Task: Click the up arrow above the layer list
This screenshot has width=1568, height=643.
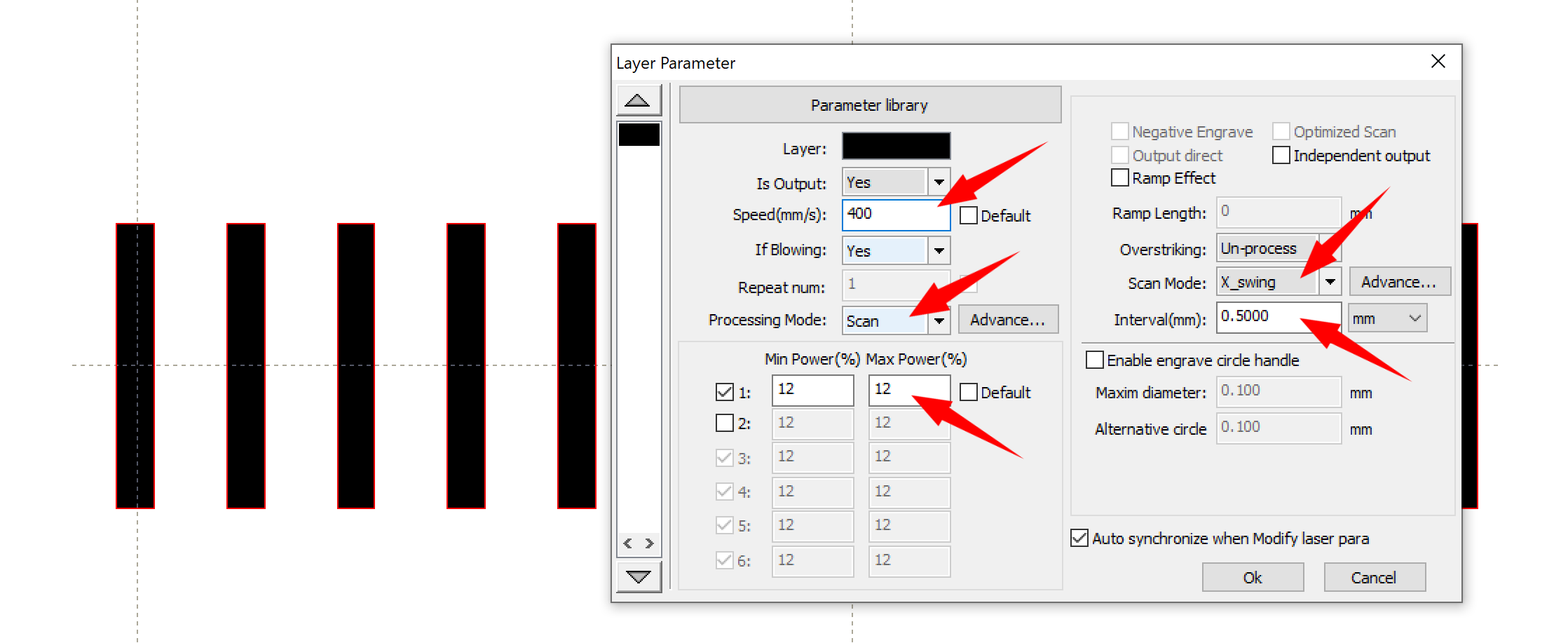Action: (638, 100)
